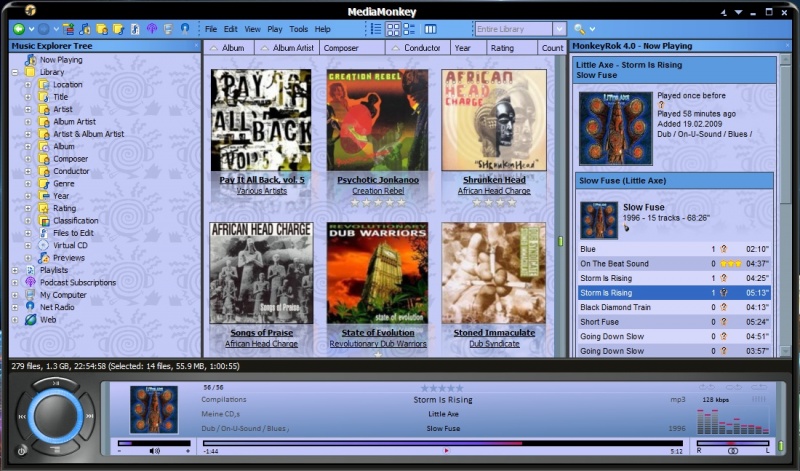Open the African Head Charge artist link under Shrunken Head

pos(494,191)
